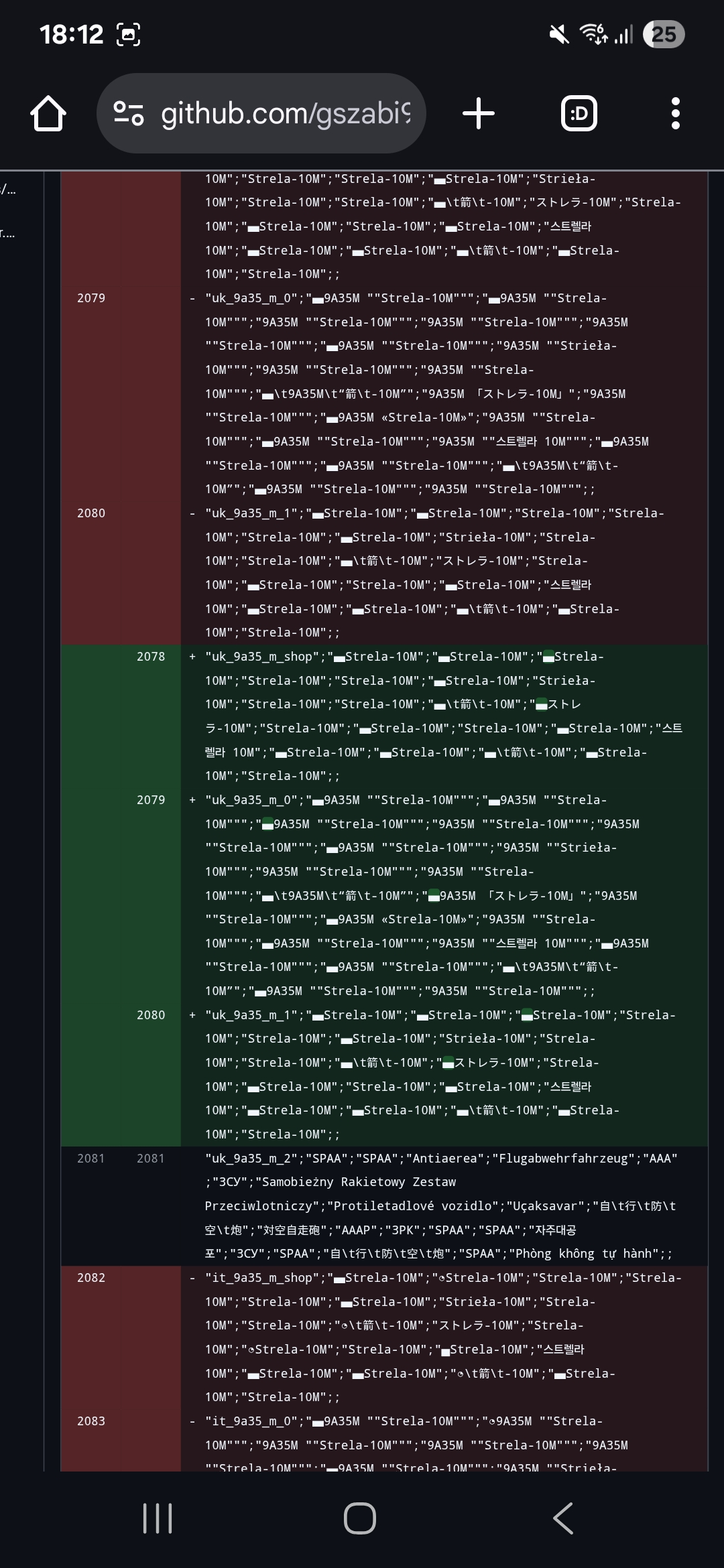Select deleted line number 2082
Viewport: 724px width, 1568px height.
91,1278
